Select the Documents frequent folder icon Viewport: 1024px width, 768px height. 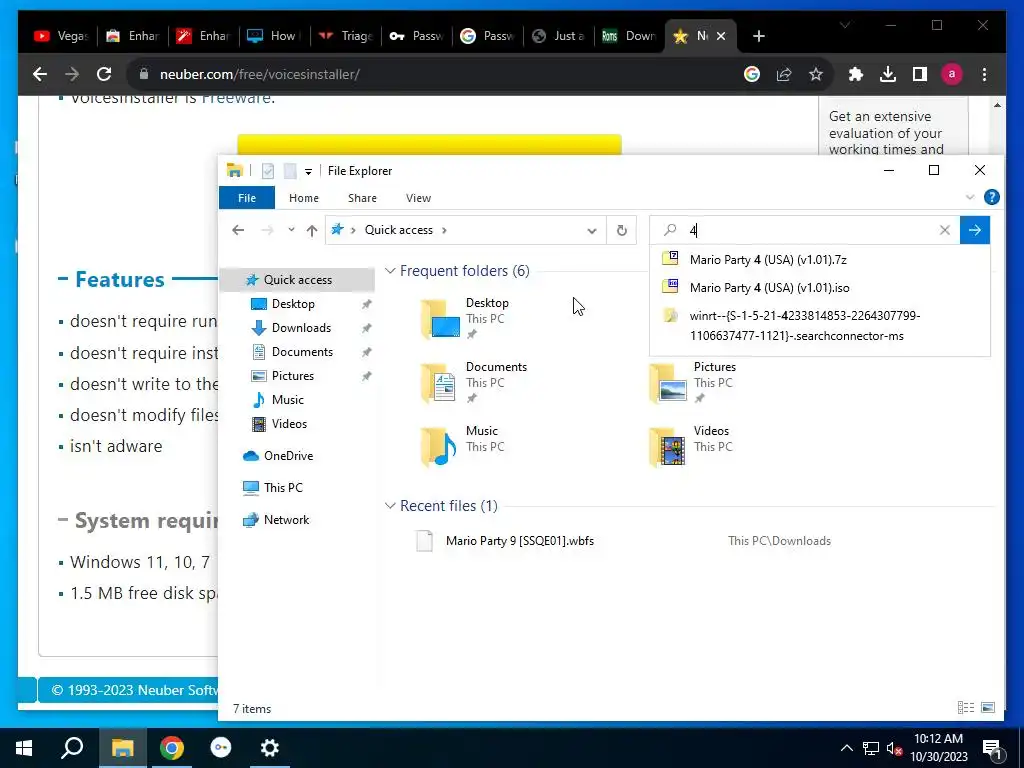click(440, 383)
